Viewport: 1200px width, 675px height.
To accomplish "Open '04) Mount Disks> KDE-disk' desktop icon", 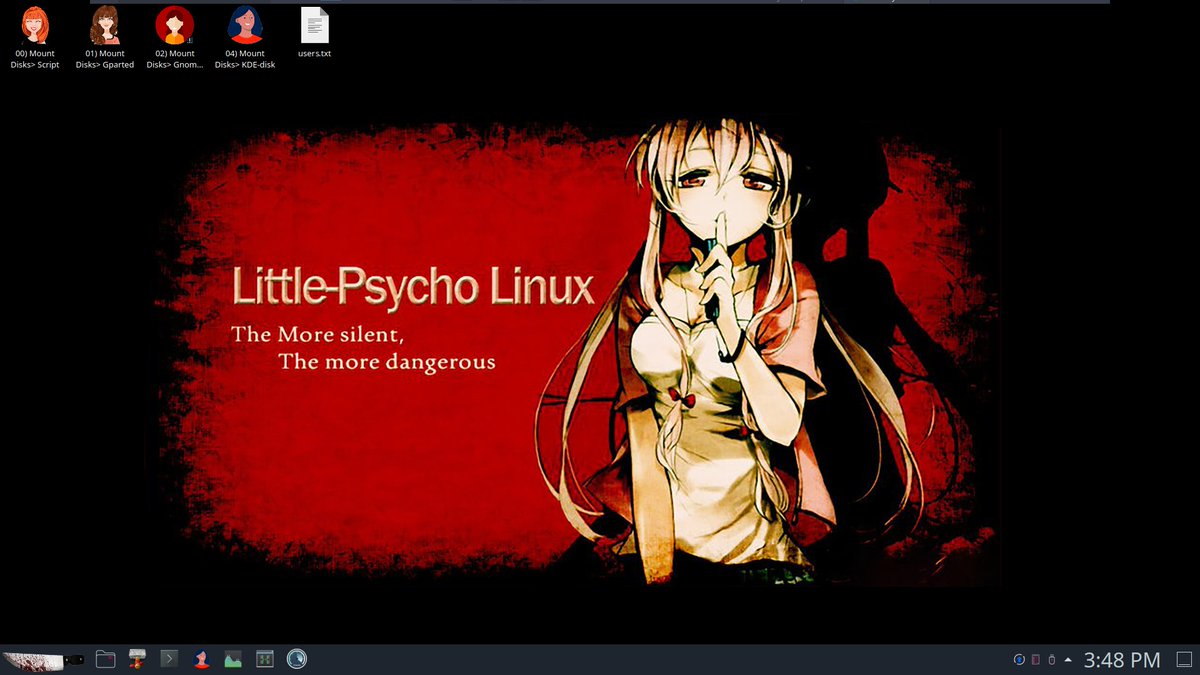I will [245, 38].
